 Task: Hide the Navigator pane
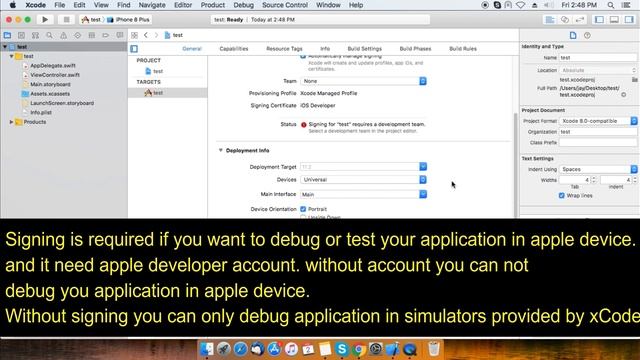point(599,20)
